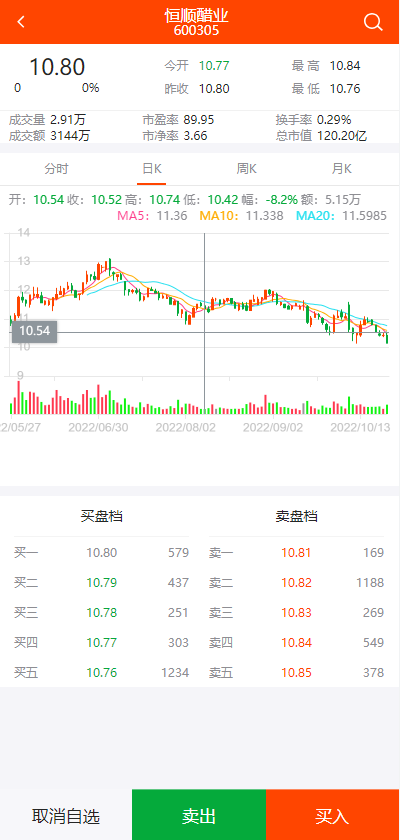Select 买一 bid price 10.80

(102, 553)
